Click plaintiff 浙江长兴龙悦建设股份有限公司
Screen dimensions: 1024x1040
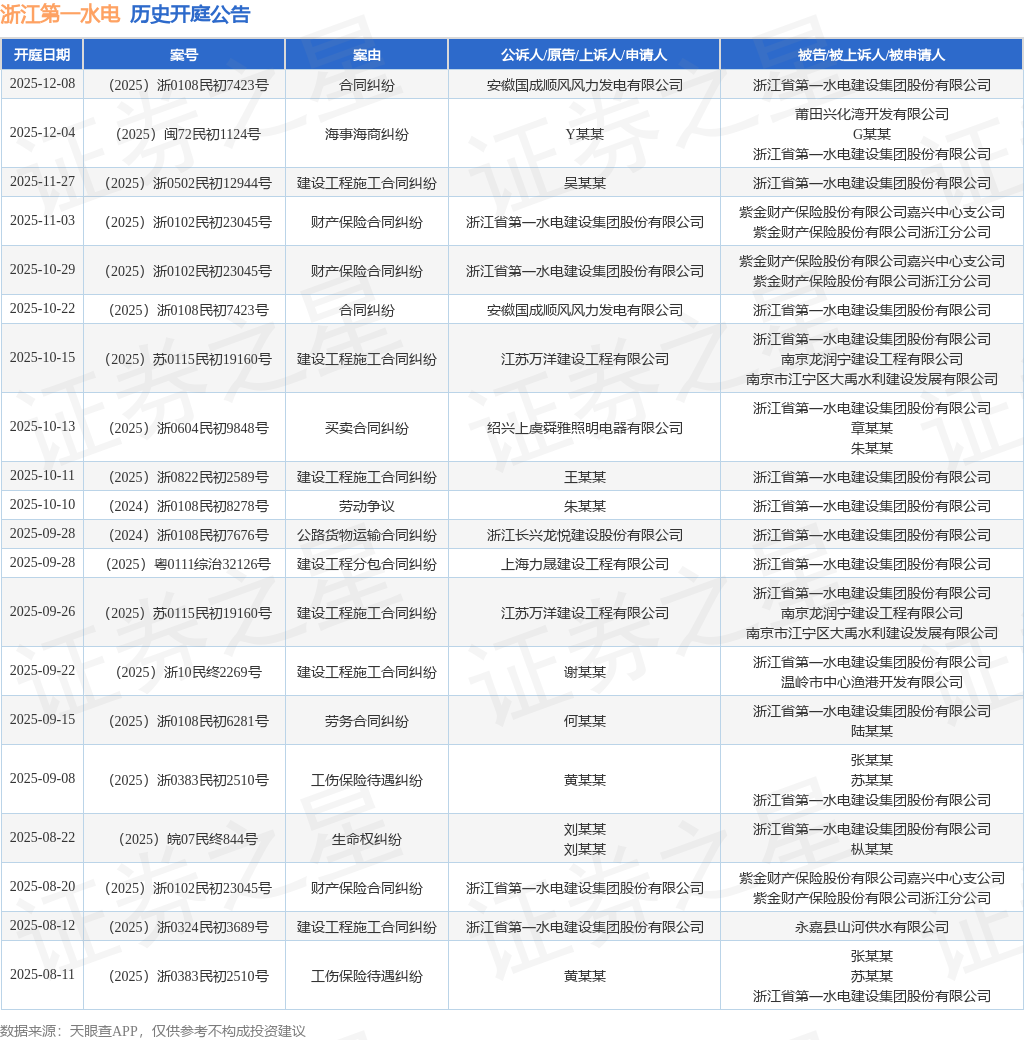[584, 536]
